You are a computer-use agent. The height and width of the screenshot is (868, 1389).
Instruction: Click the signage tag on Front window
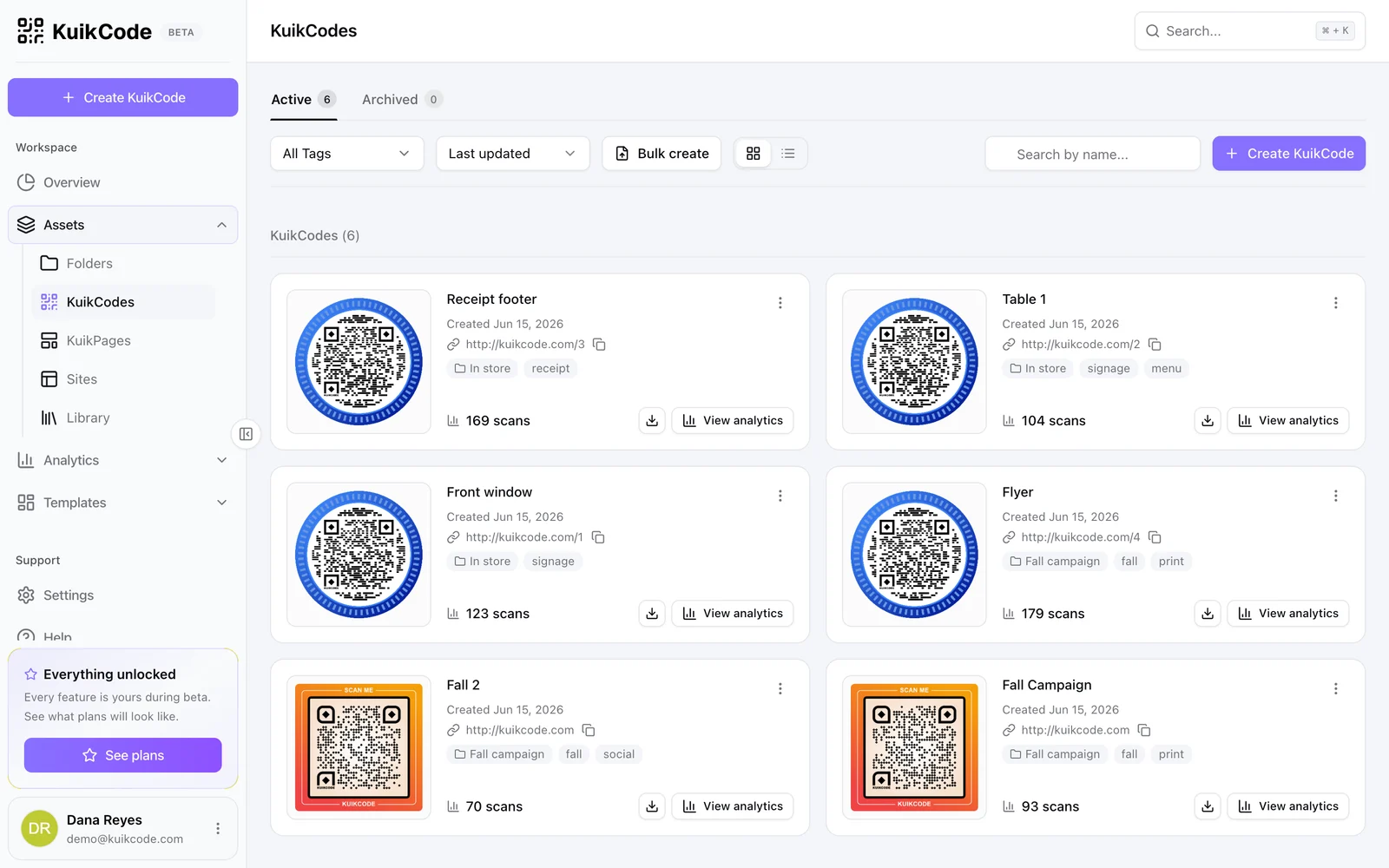[x=553, y=562]
